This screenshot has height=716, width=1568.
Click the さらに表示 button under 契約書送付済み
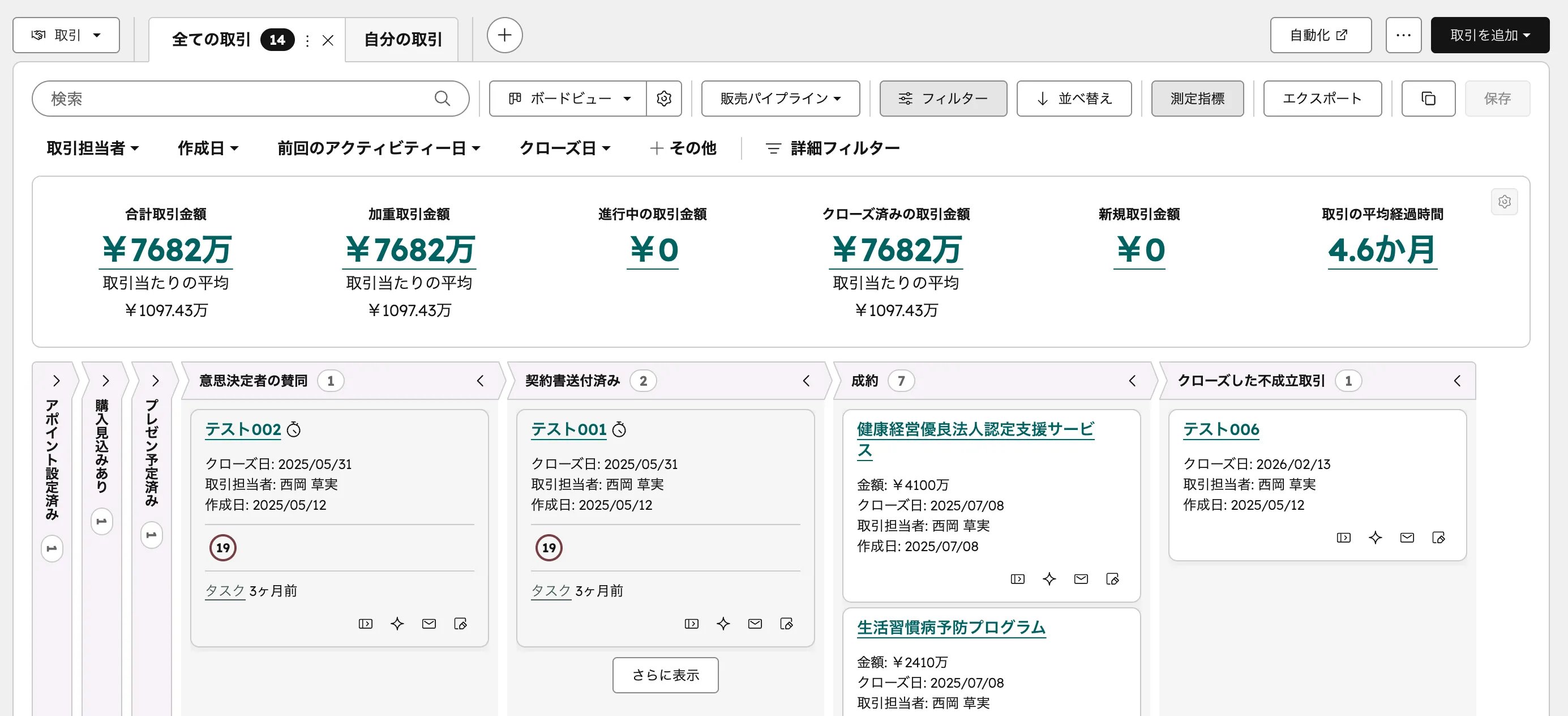pyautogui.click(x=665, y=675)
